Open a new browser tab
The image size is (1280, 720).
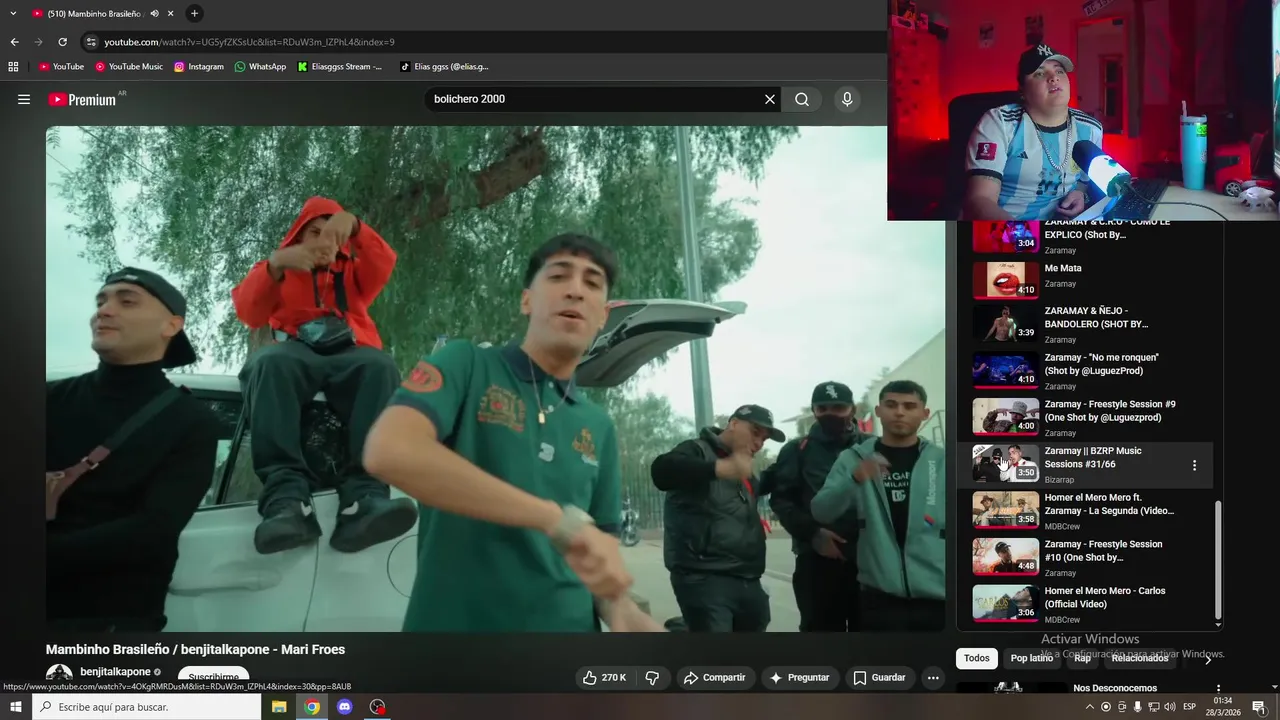[x=194, y=13]
